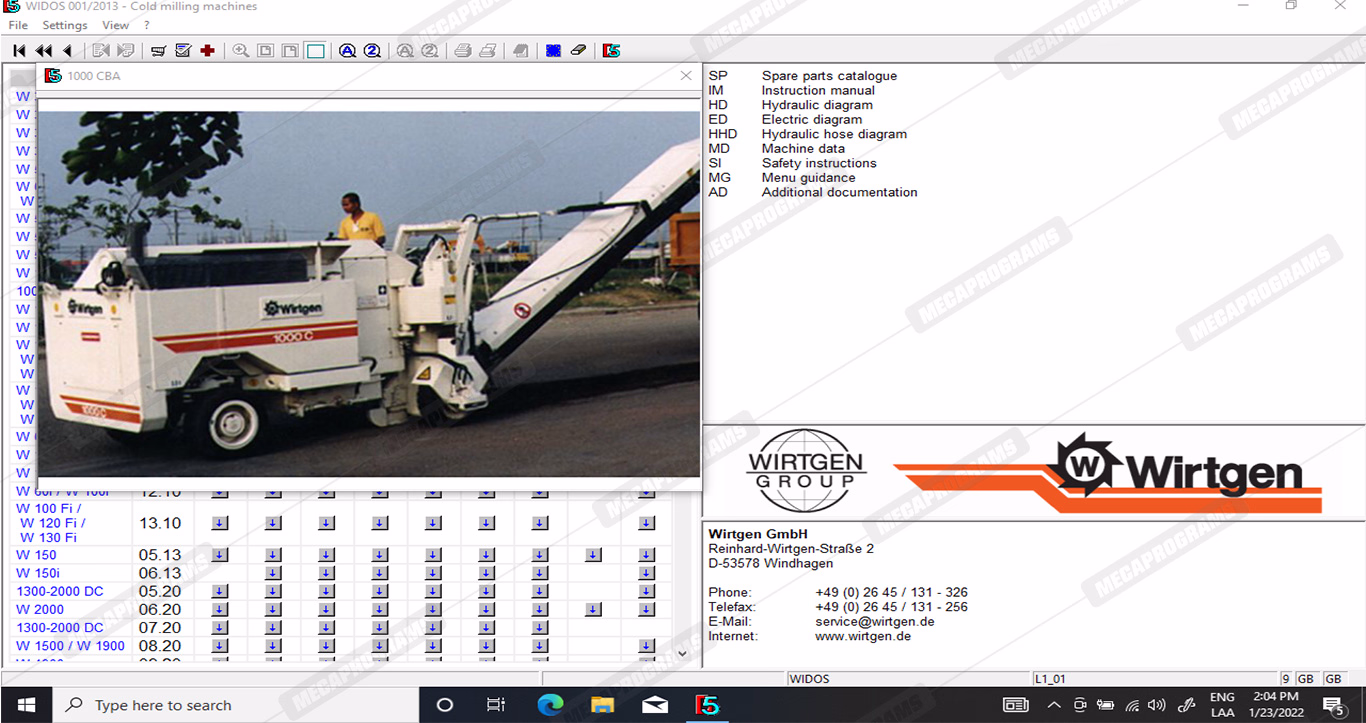Go back one step with the single left arrow
This screenshot has width=1366, height=723.
[67, 50]
